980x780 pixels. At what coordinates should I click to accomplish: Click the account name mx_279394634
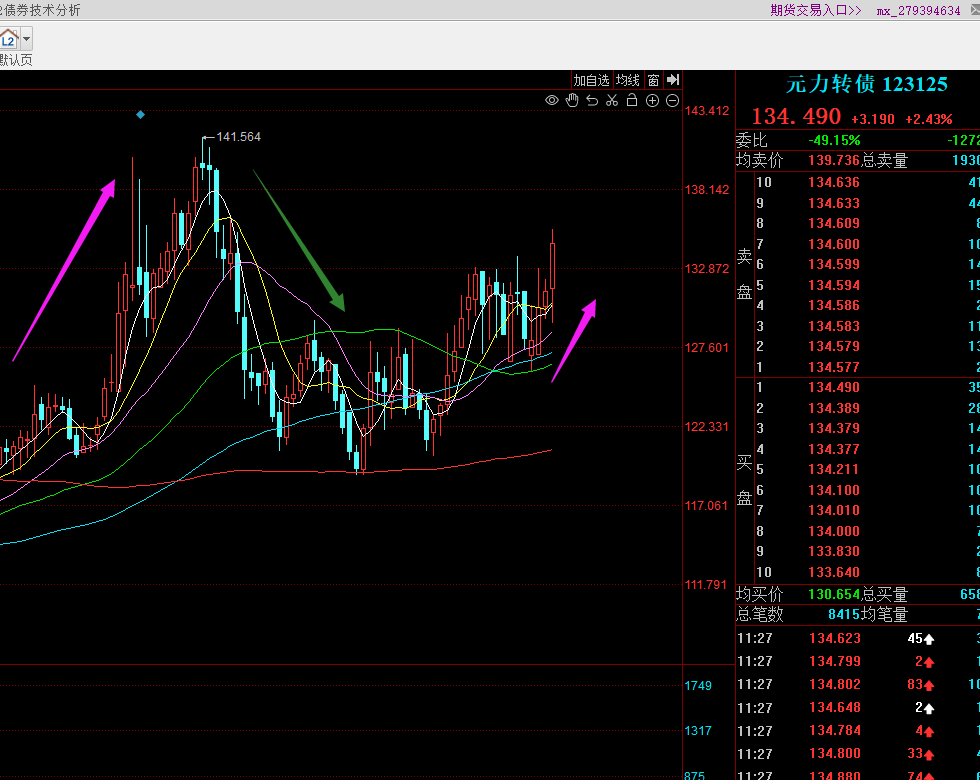[x=918, y=11]
